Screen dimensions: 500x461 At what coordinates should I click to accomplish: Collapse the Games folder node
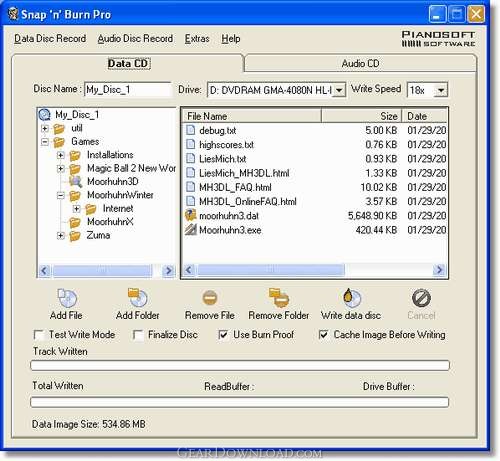45,142
